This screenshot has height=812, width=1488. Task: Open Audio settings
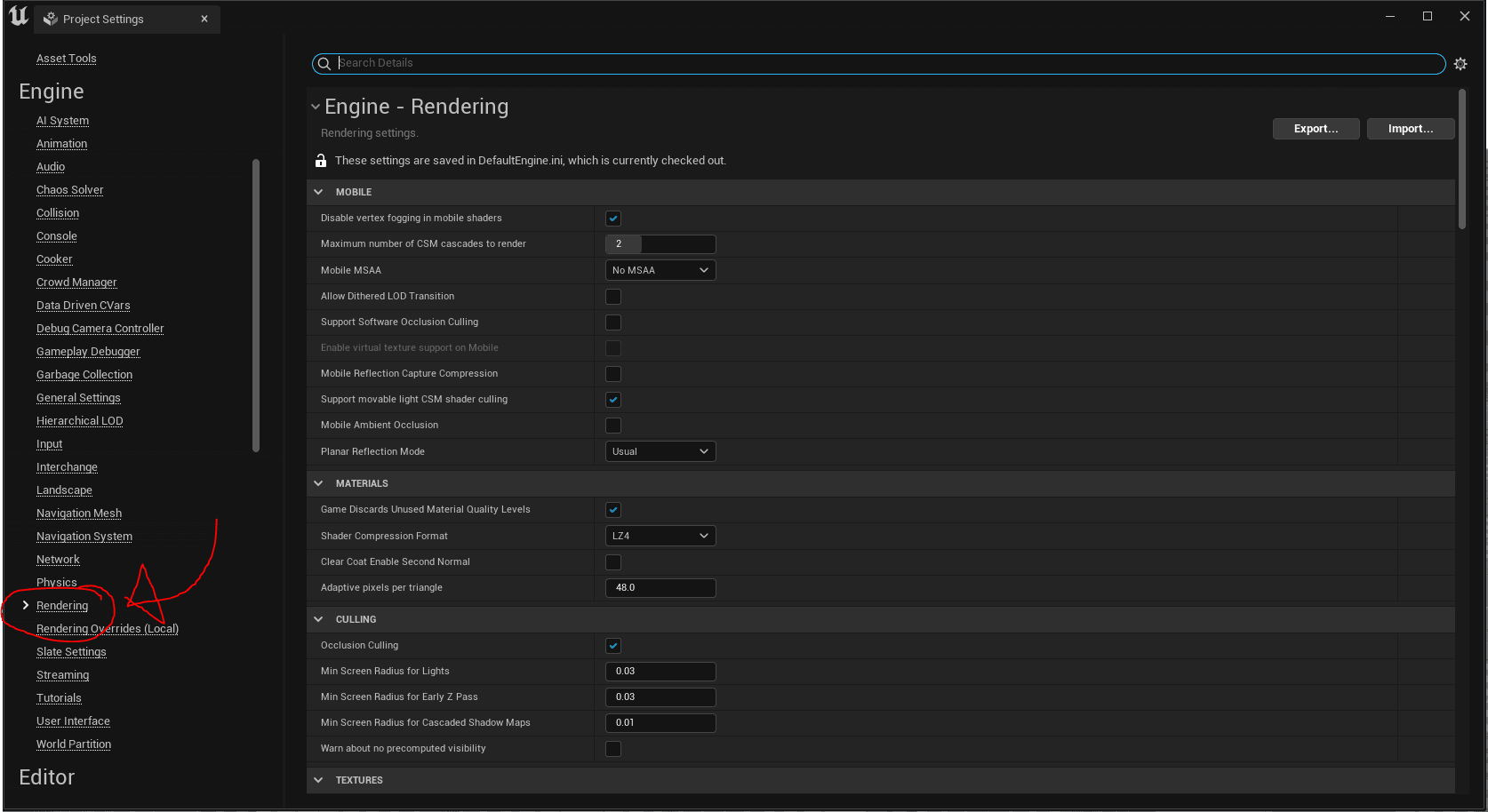tap(51, 167)
